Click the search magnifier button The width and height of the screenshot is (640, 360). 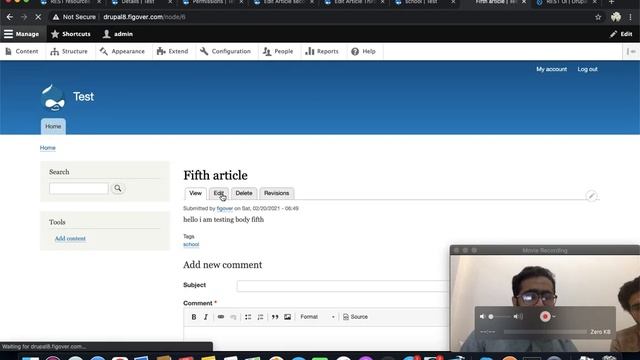[118, 188]
